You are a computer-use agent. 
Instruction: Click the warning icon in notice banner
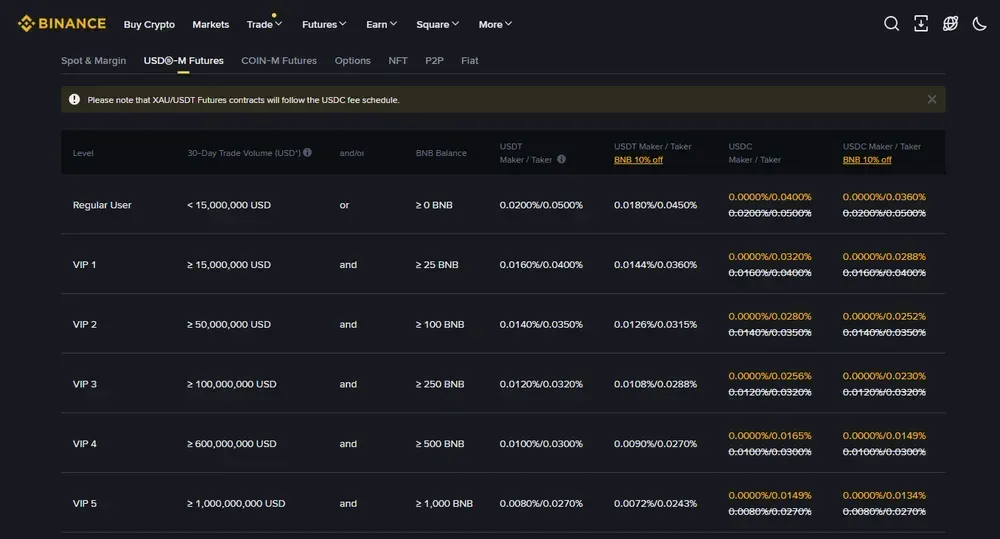[x=74, y=99]
